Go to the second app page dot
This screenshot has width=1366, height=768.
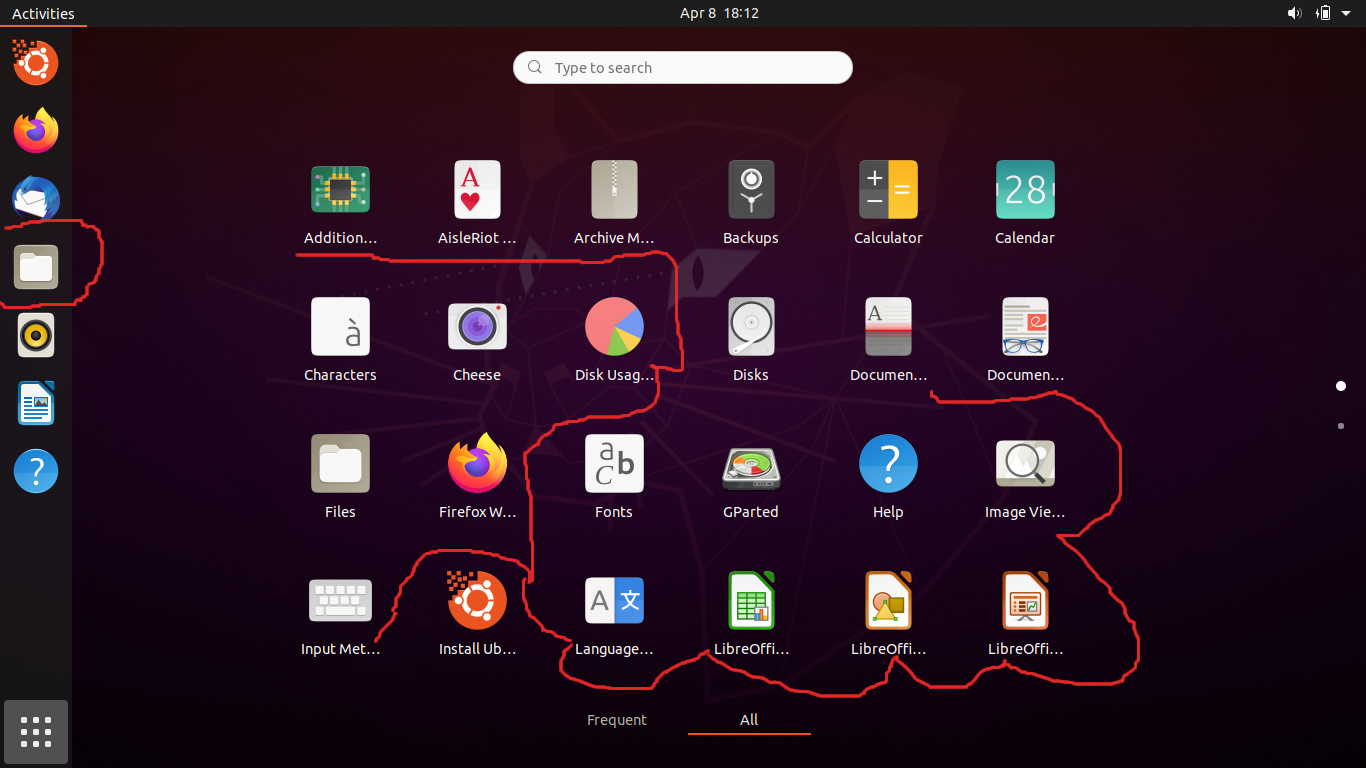1341,426
